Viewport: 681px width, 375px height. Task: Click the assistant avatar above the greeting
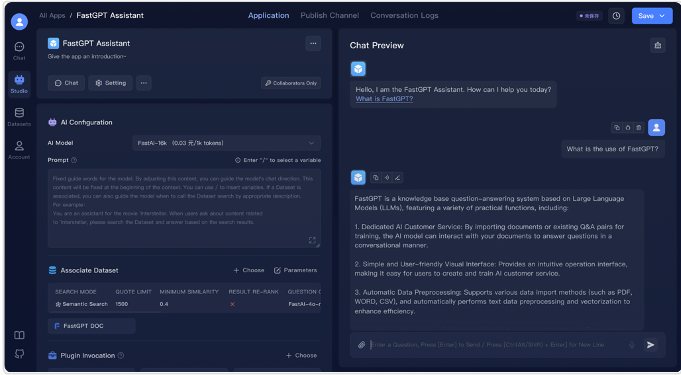pyautogui.click(x=358, y=69)
